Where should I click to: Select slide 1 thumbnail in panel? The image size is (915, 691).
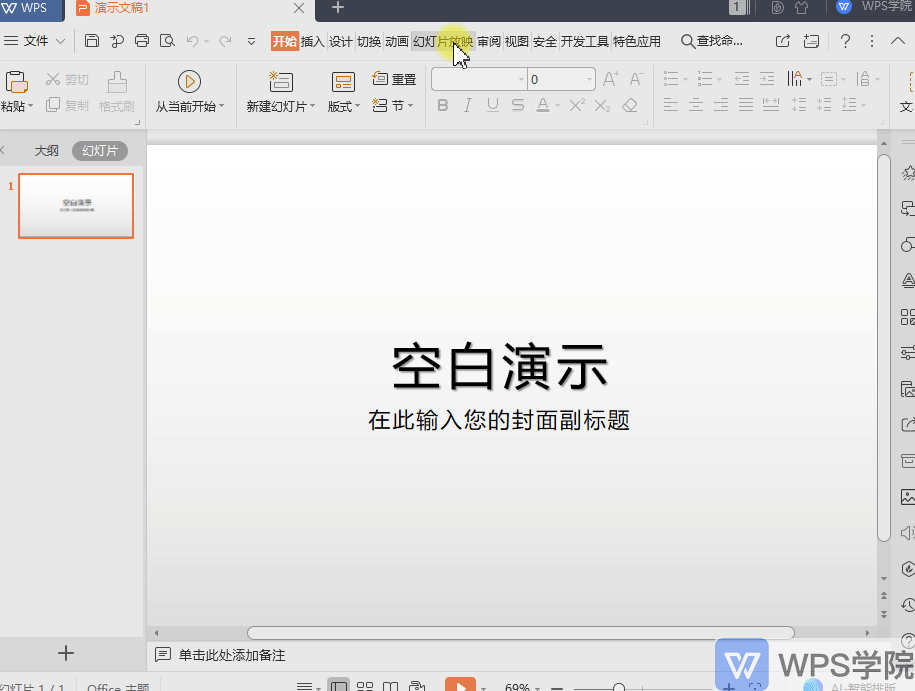76,206
